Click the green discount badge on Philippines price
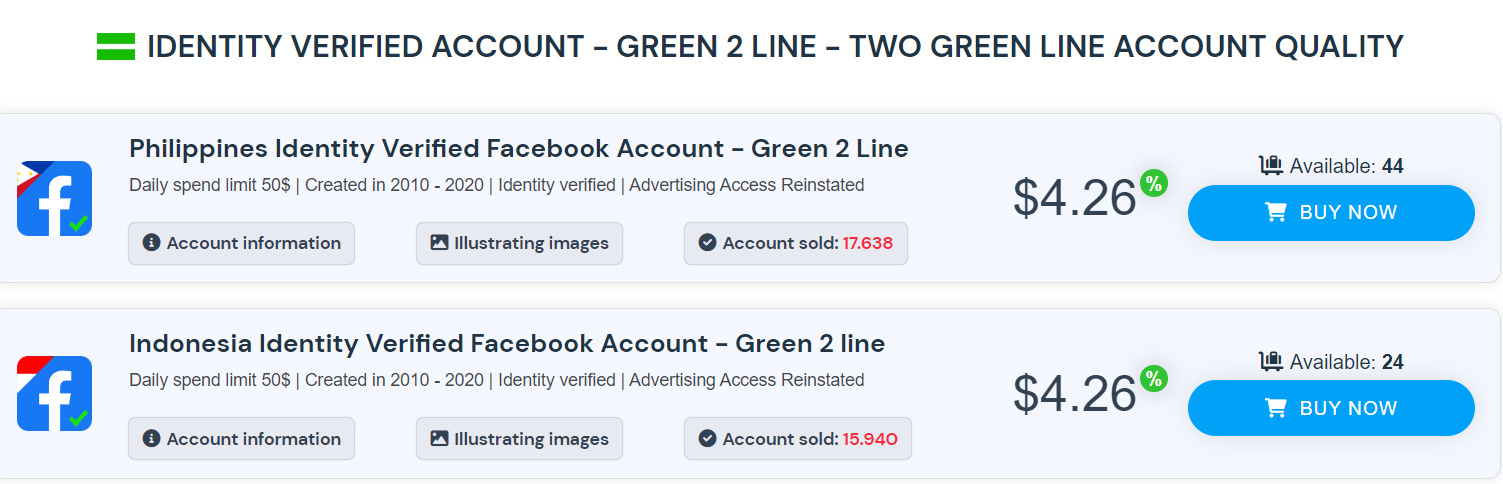The width and height of the screenshot is (1503, 484). [x=1154, y=183]
